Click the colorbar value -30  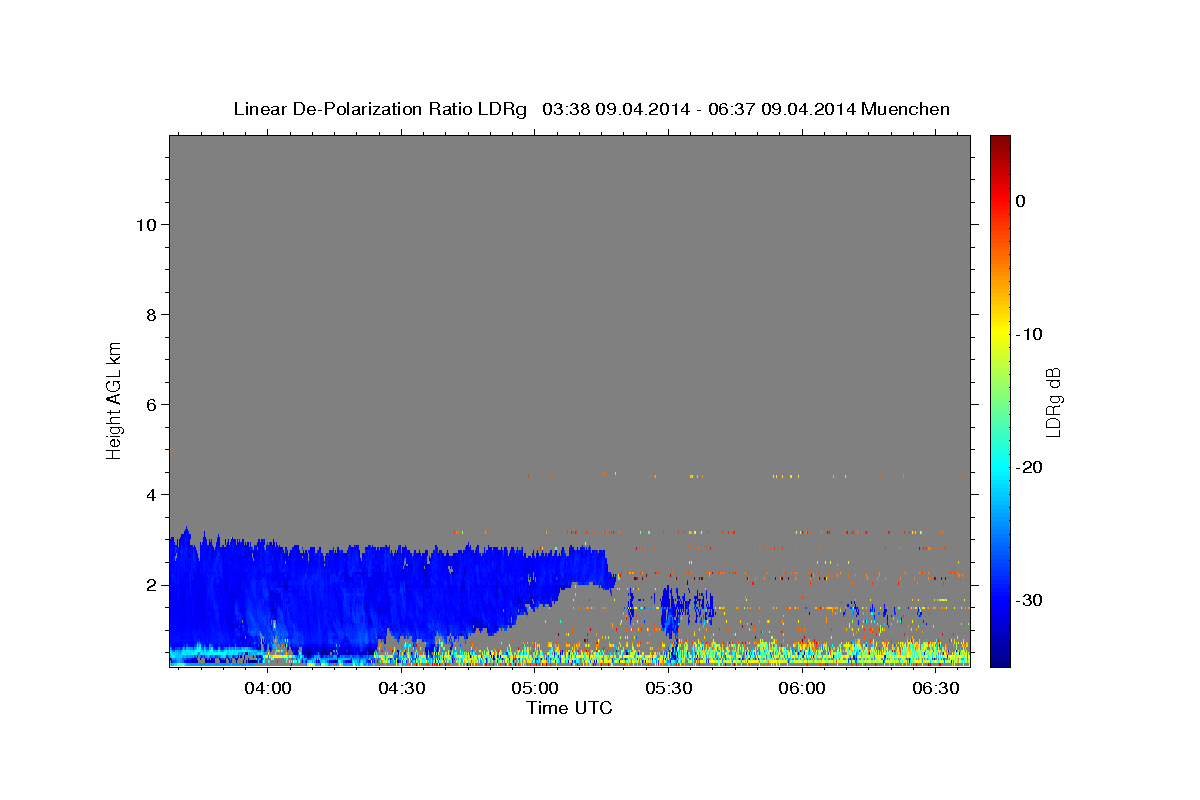click(x=1029, y=600)
